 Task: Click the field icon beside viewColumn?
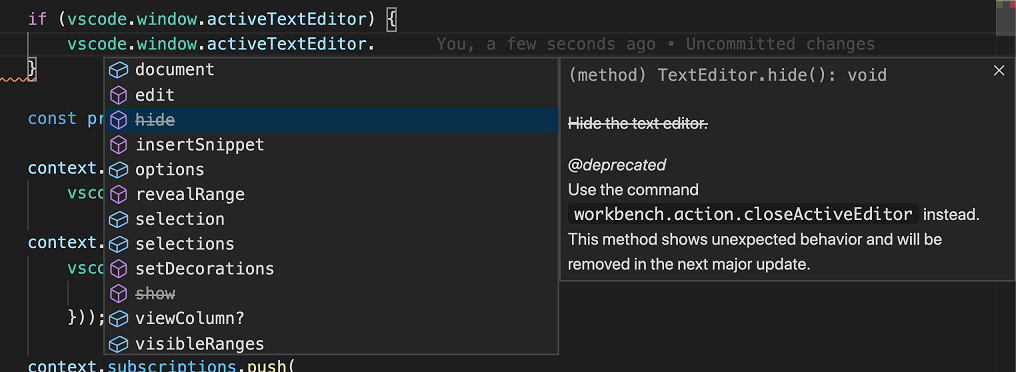[x=119, y=319]
